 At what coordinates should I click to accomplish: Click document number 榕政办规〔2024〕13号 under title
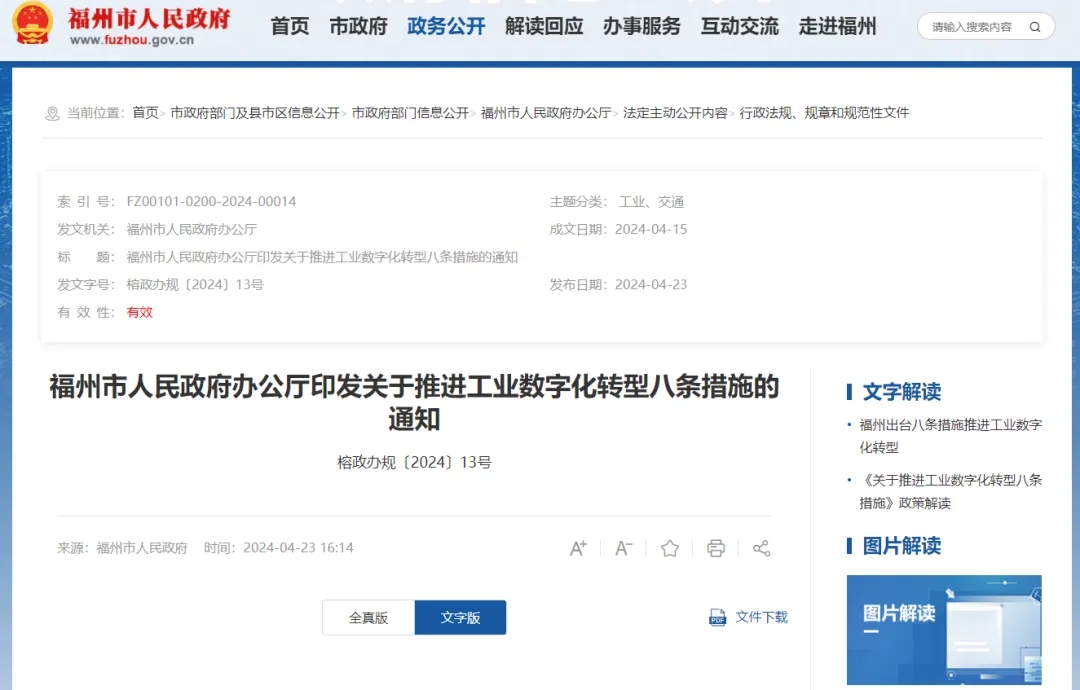[x=414, y=463]
